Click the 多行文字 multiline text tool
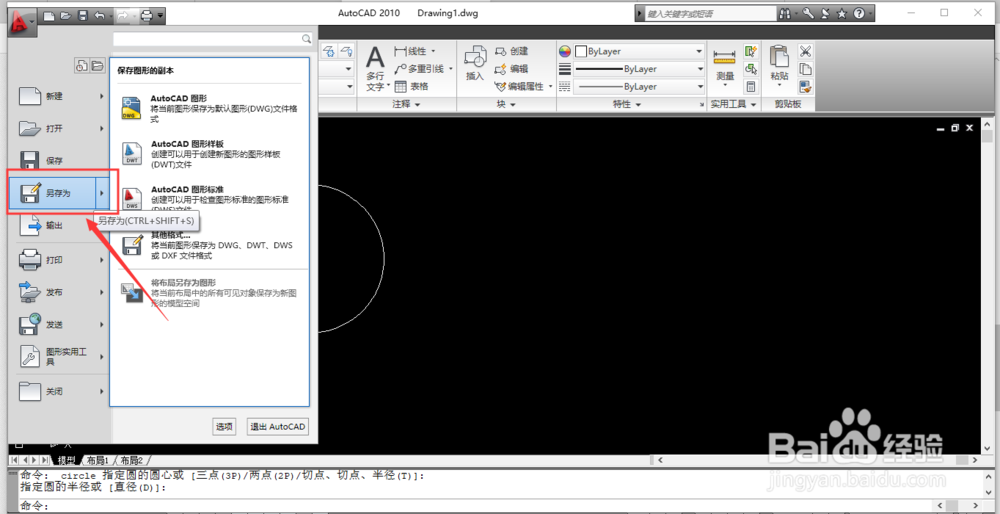 (375, 69)
